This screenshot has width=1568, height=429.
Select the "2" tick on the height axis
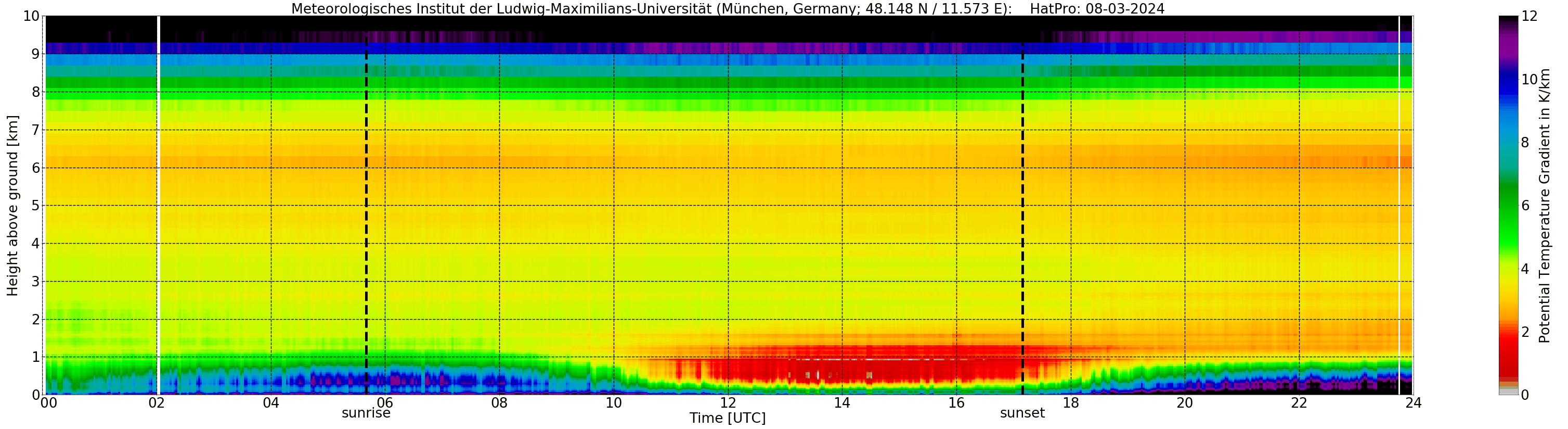click(x=35, y=319)
